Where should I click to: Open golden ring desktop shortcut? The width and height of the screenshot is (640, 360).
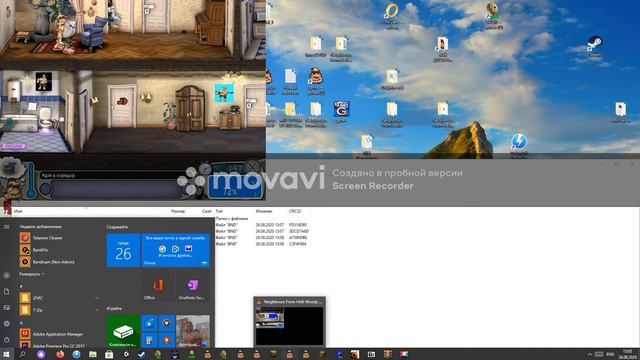pos(391,15)
